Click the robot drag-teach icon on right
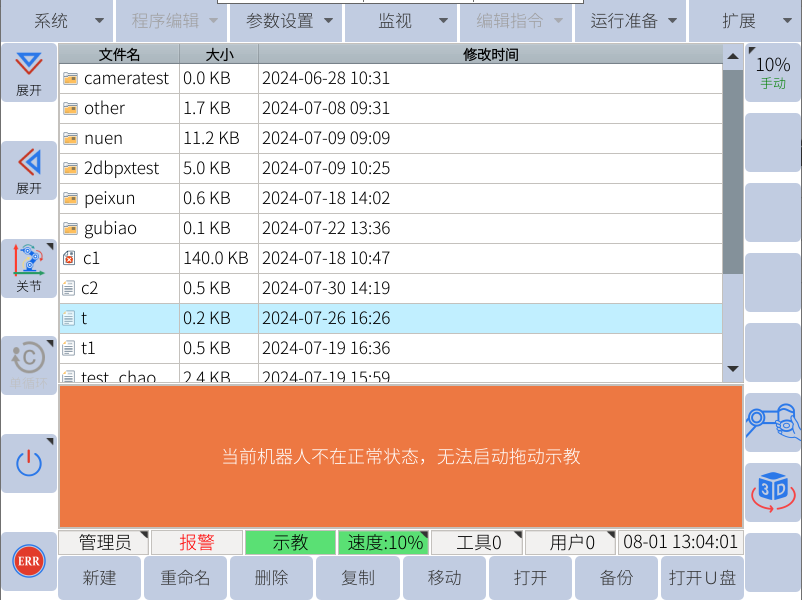The image size is (802, 600). tap(773, 421)
